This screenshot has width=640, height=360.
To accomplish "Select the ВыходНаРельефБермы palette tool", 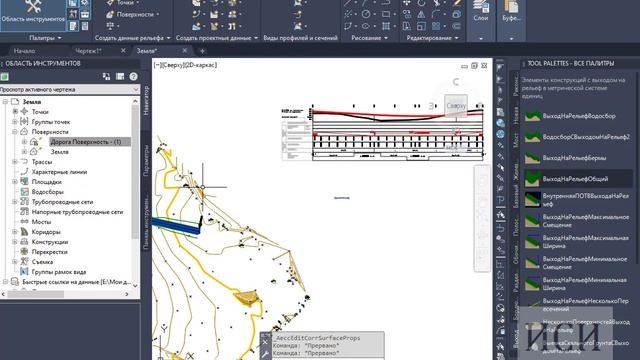I will tap(577, 158).
